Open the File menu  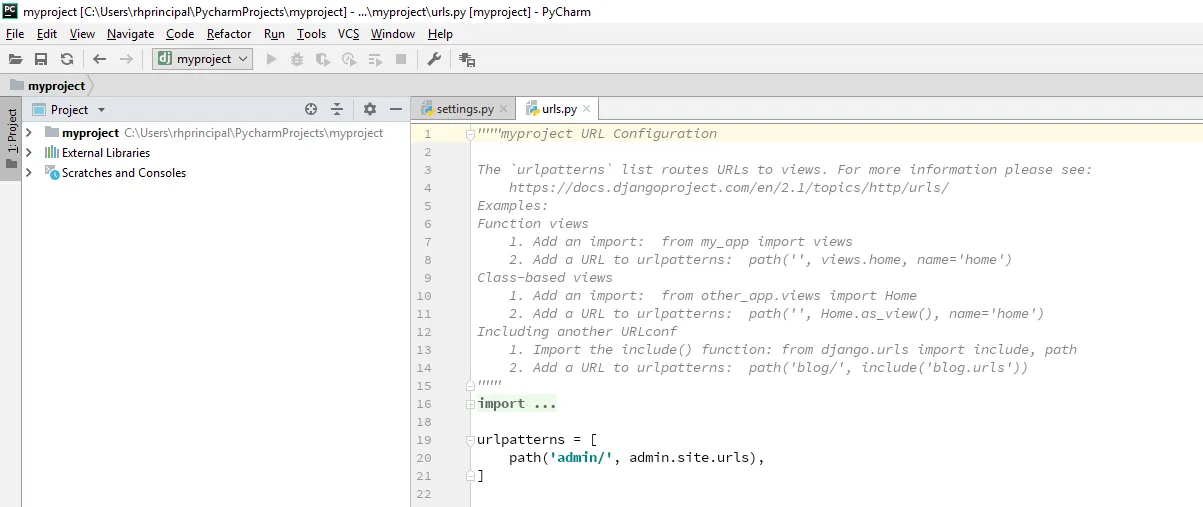click(x=15, y=34)
